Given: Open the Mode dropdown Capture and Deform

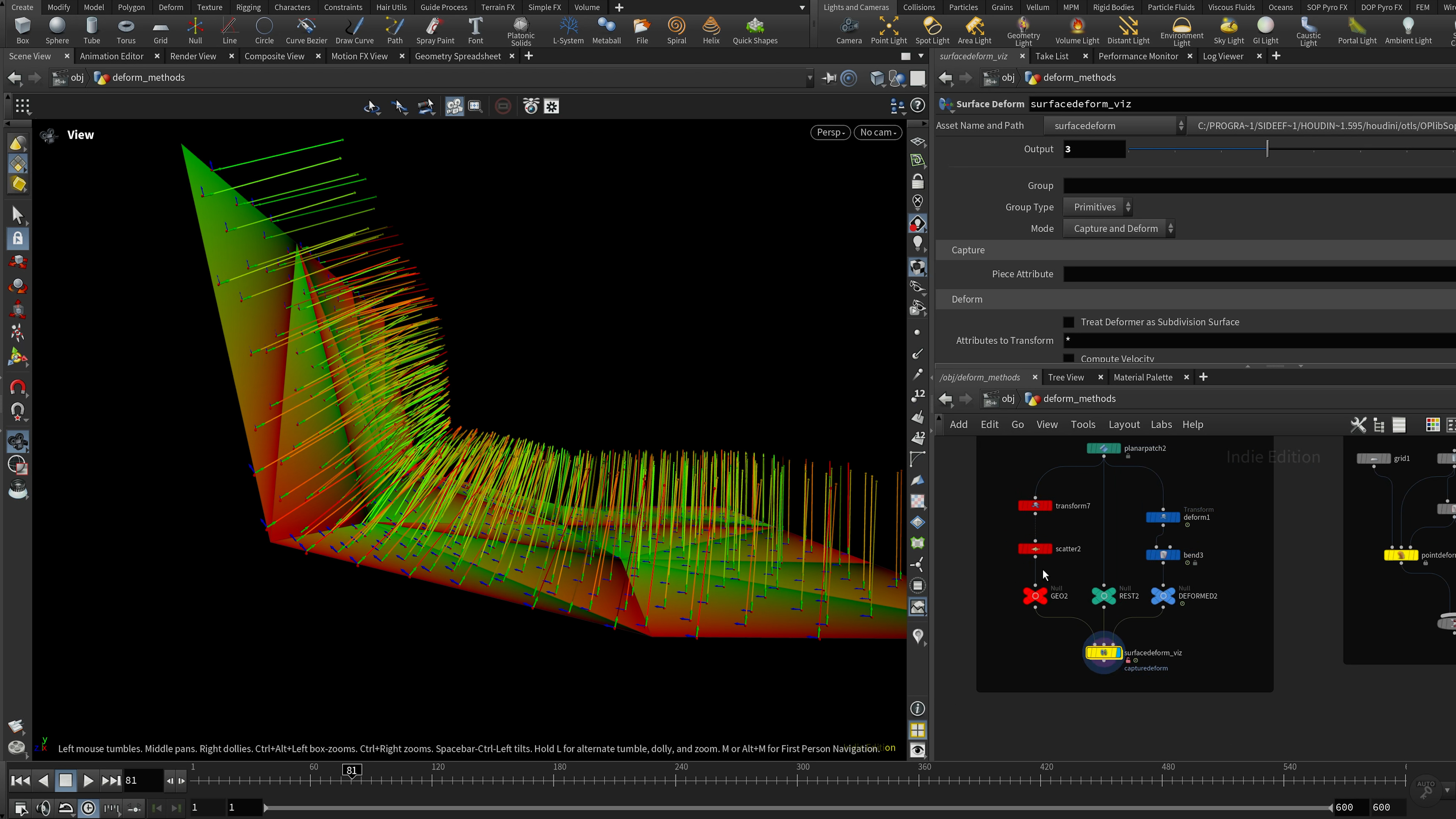Looking at the screenshot, I should point(1117,228).
